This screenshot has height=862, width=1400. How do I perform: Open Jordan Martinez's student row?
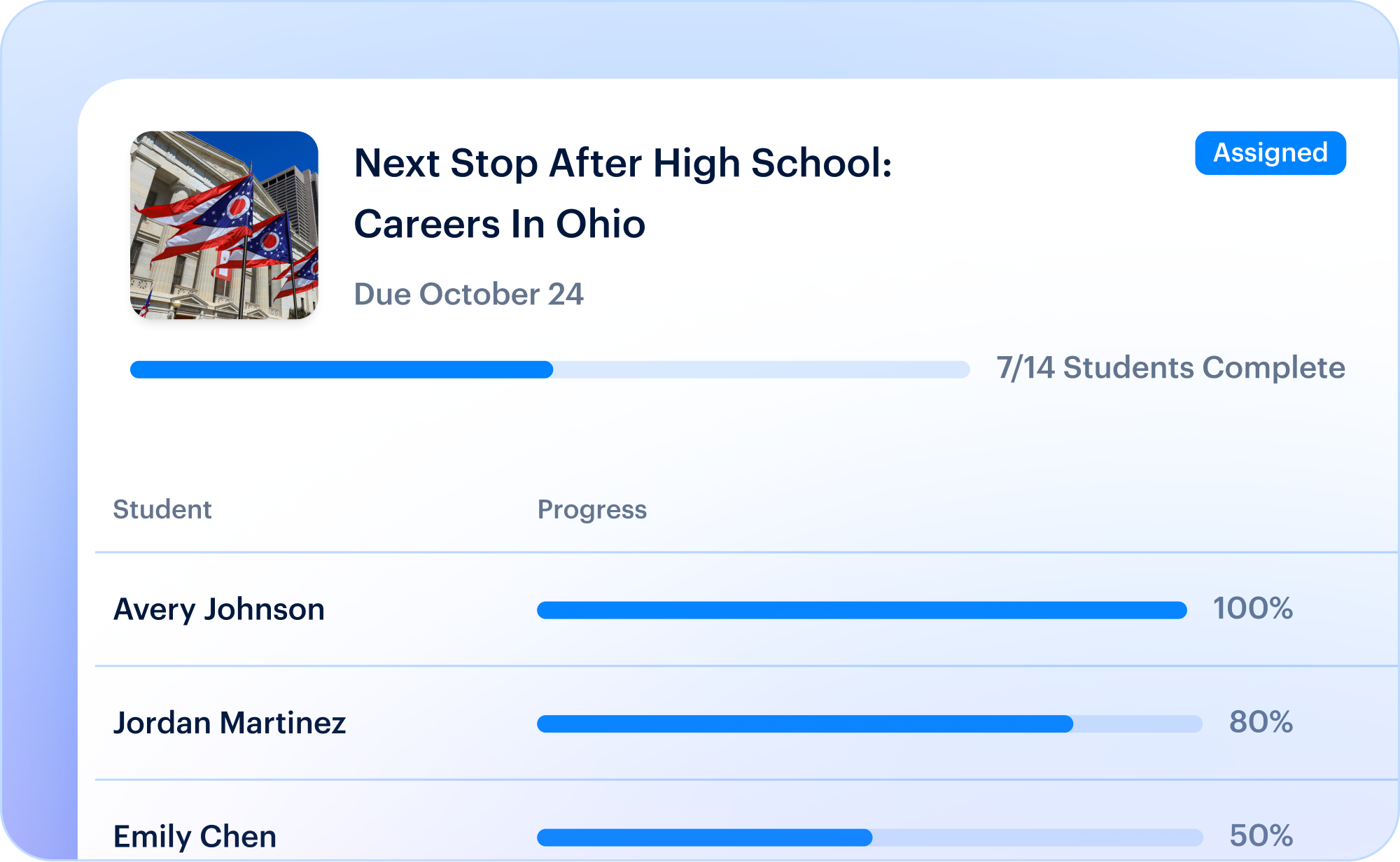tap(747, 723)
